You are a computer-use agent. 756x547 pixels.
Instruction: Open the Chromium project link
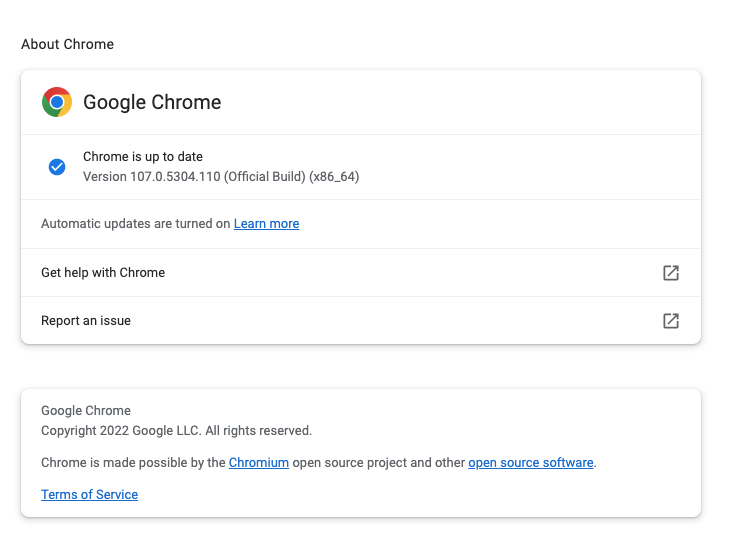point(259,463)
